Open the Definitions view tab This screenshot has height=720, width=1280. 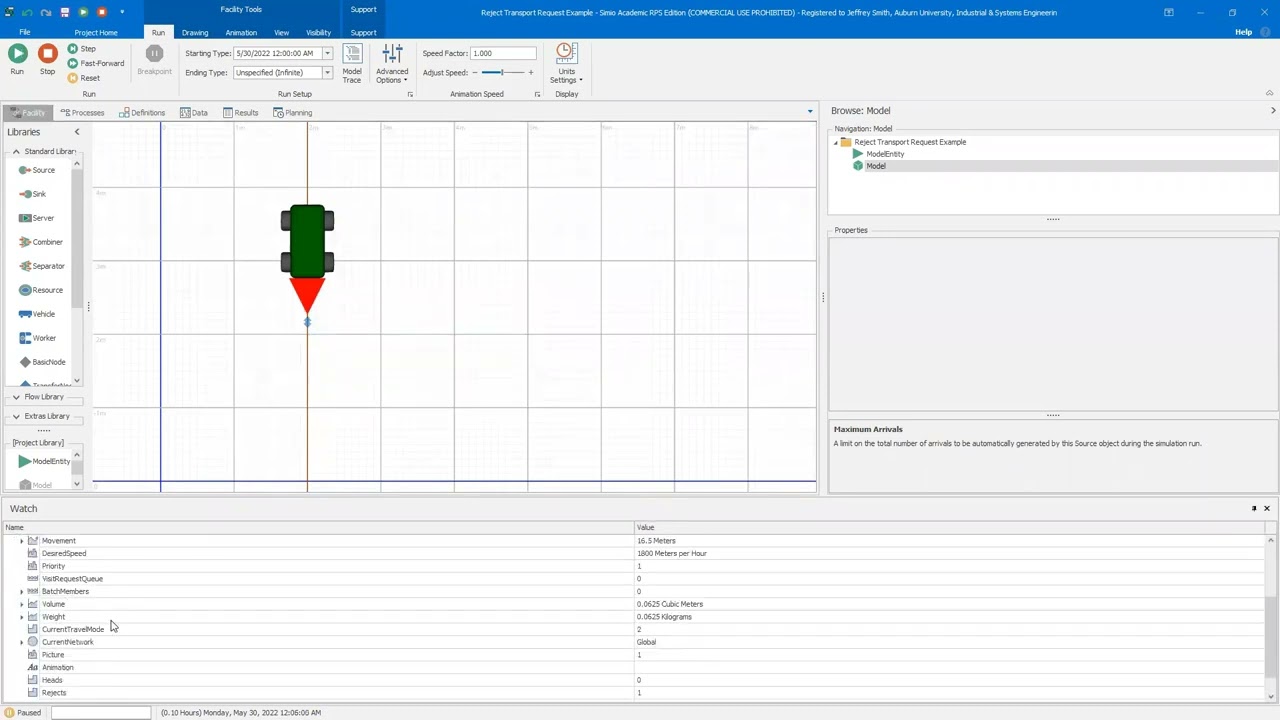click(x=142, y=112)
